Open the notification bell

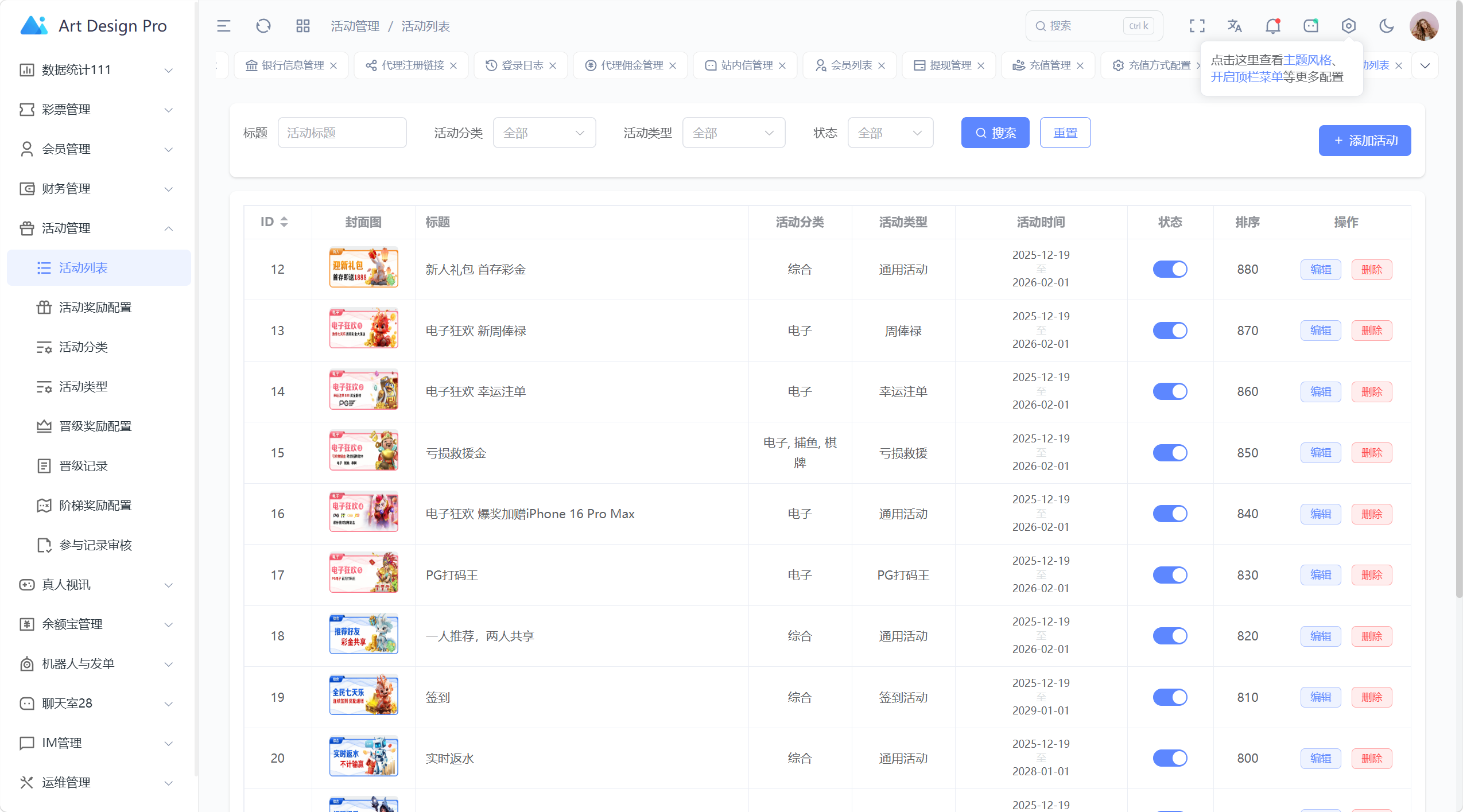tap(1273, 26)
